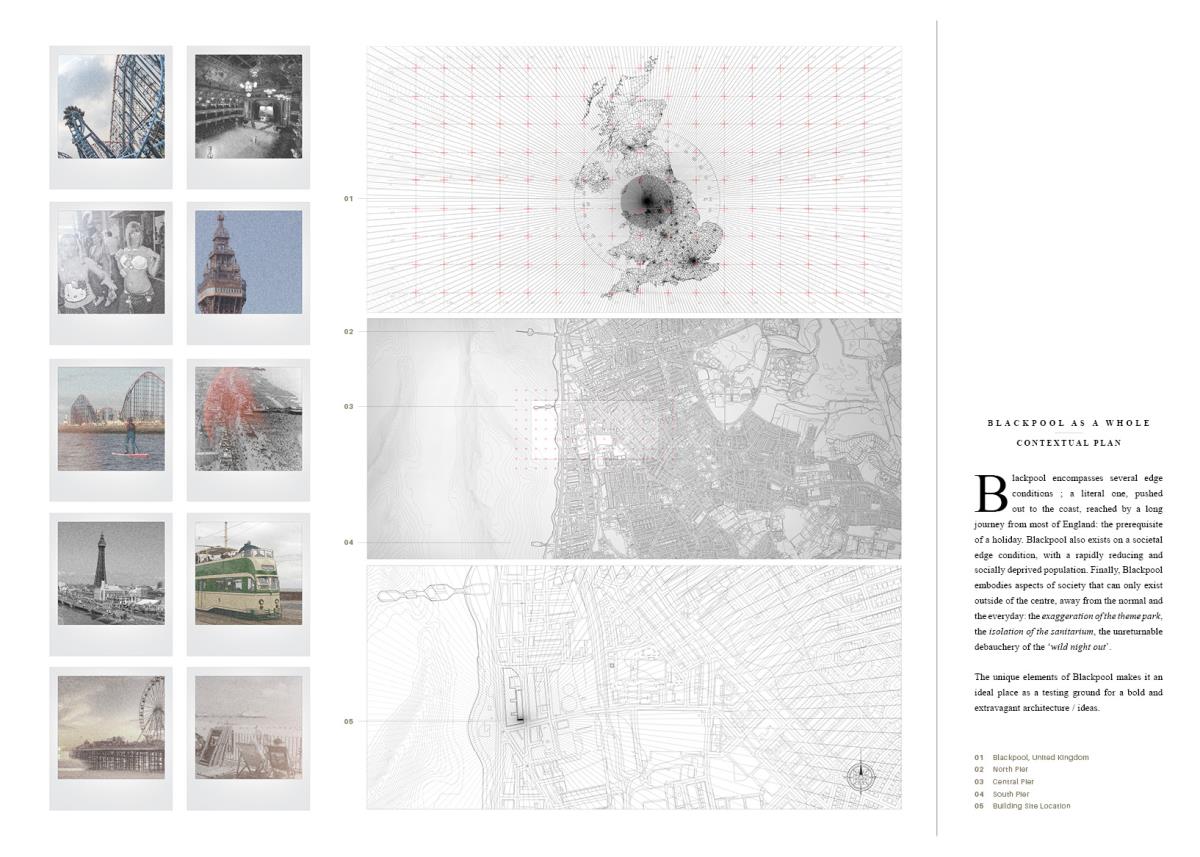Open the blue roller coaster photo
Image resolution: width=1200 pixels, height=857 pixels.
coord(111,107)
